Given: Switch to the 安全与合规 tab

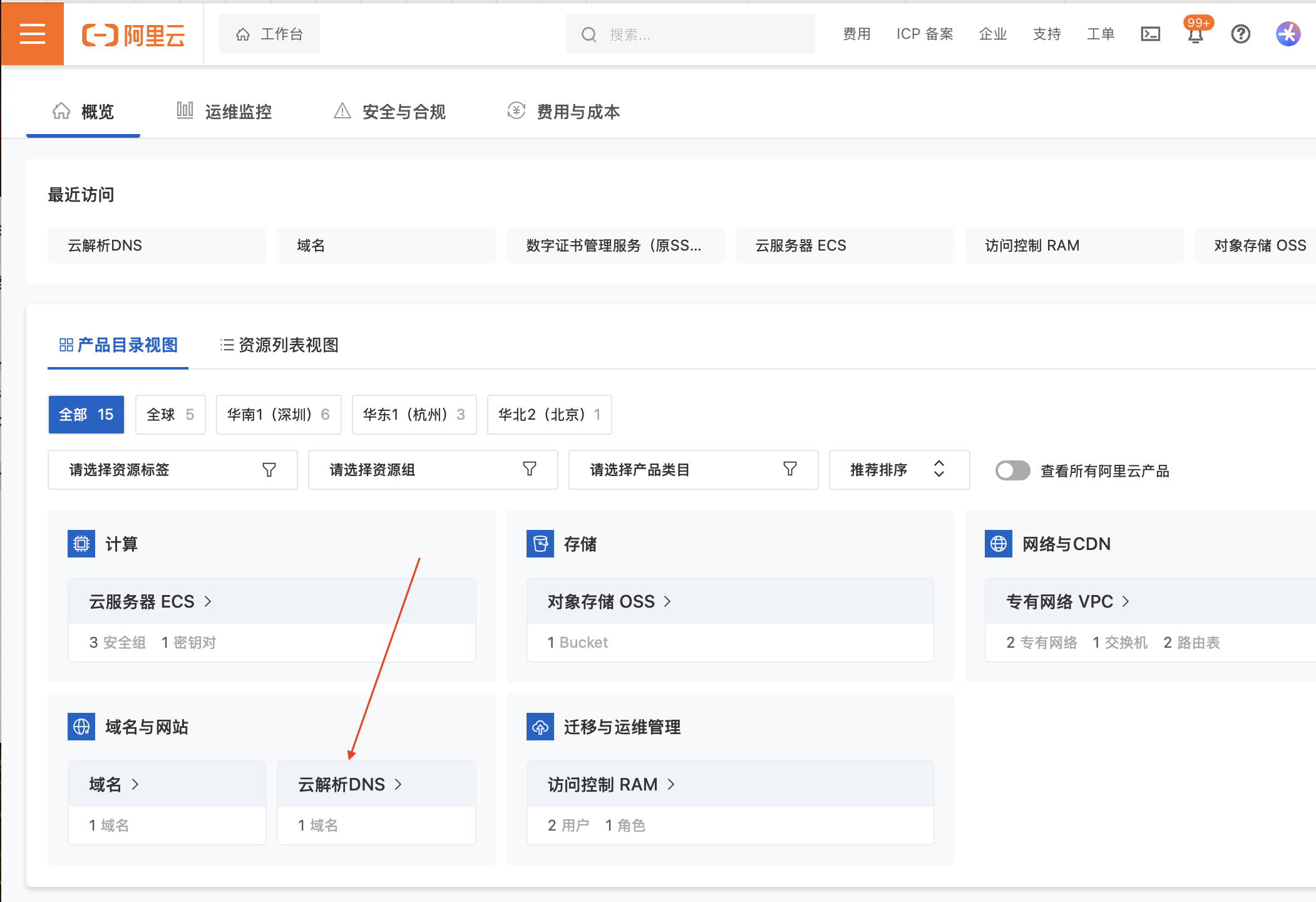Looking at the screenshot, I should coord(389,111).
